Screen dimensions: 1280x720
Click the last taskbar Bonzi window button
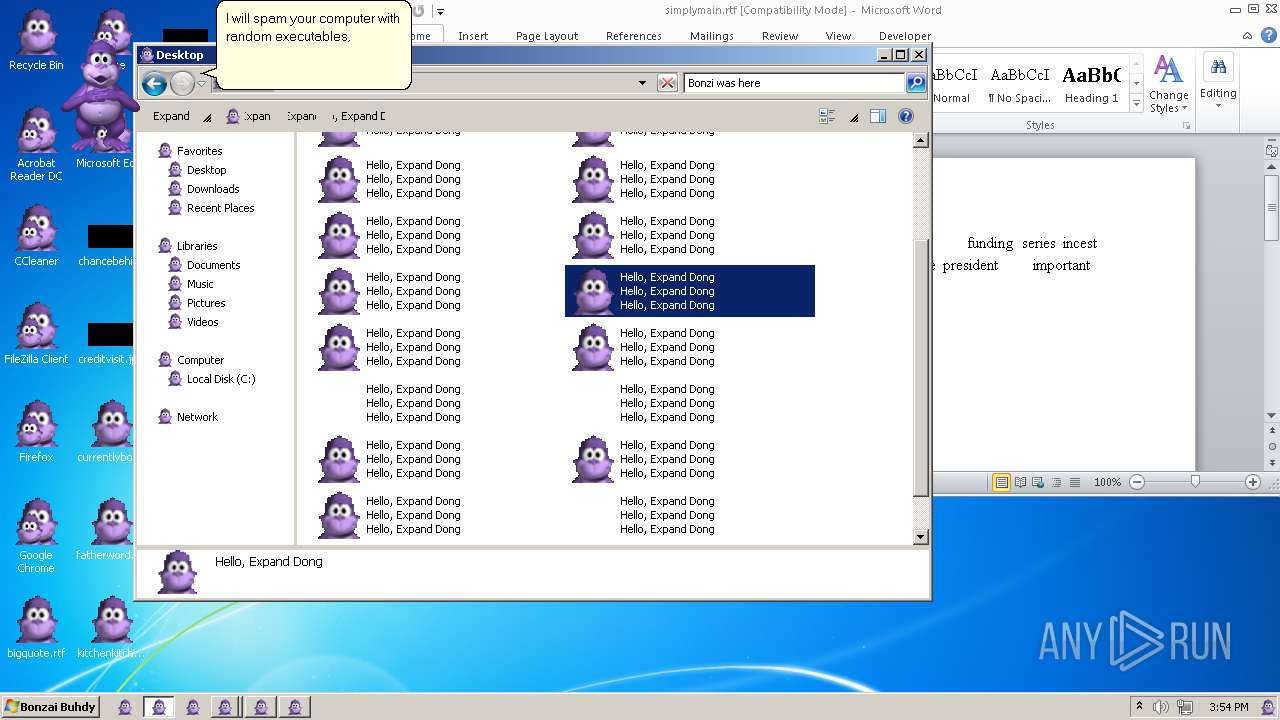294,707
